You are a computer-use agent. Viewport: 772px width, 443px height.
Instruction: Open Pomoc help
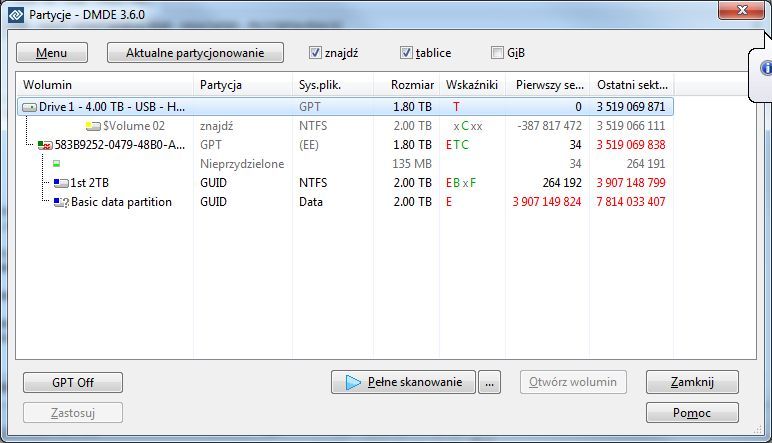pos(692,412)
